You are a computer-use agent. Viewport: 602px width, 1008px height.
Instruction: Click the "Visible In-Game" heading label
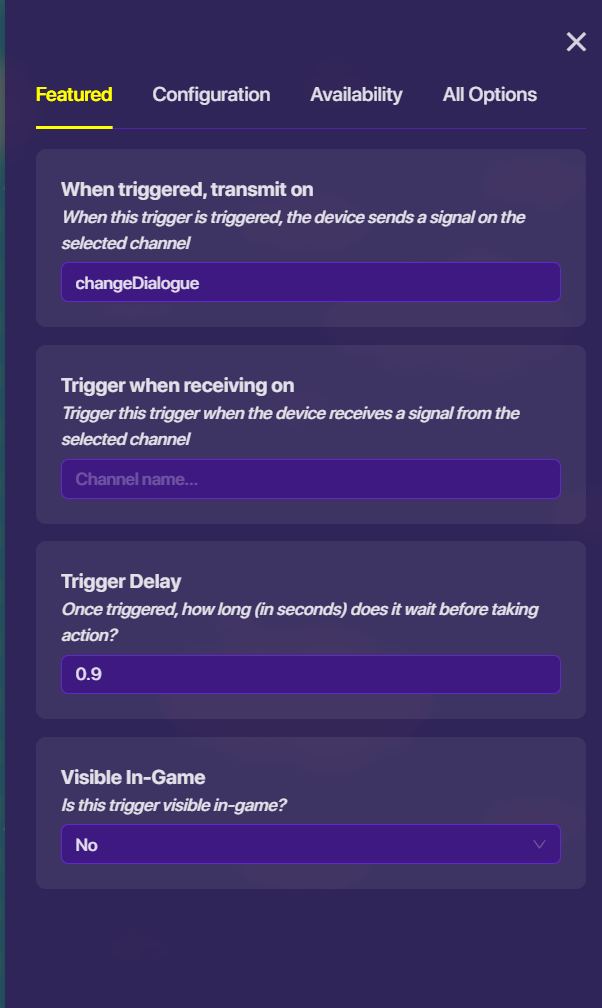tap(133, 777)
